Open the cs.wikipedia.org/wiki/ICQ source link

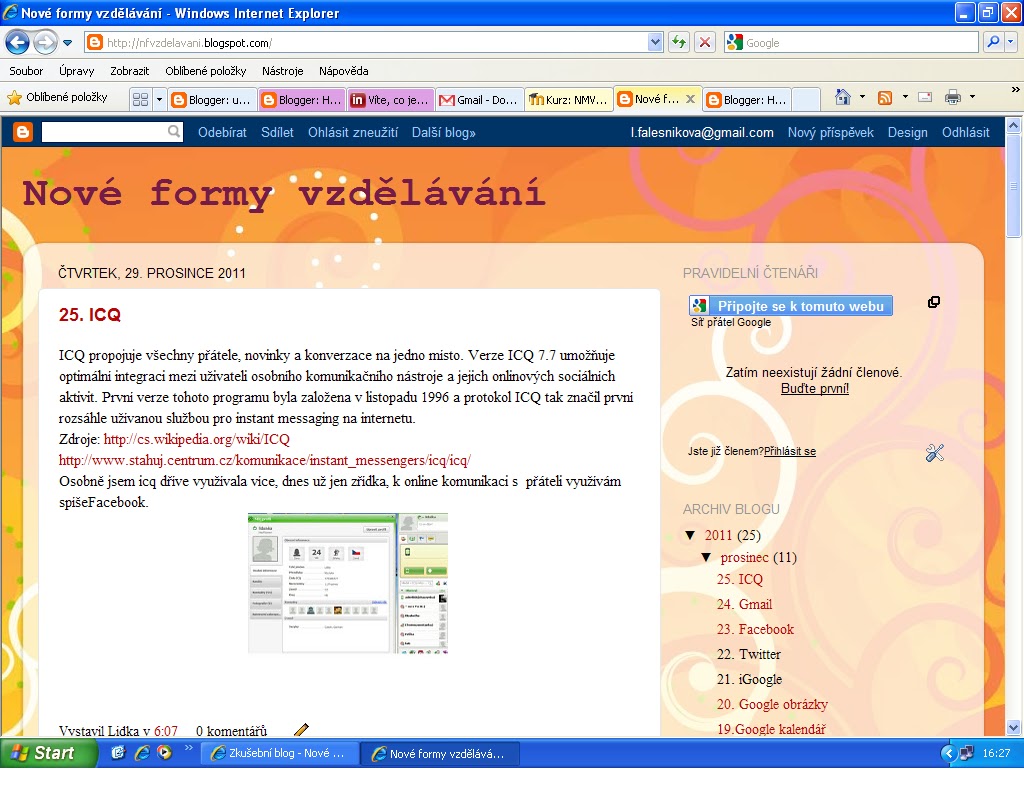(x=197, y=439)
